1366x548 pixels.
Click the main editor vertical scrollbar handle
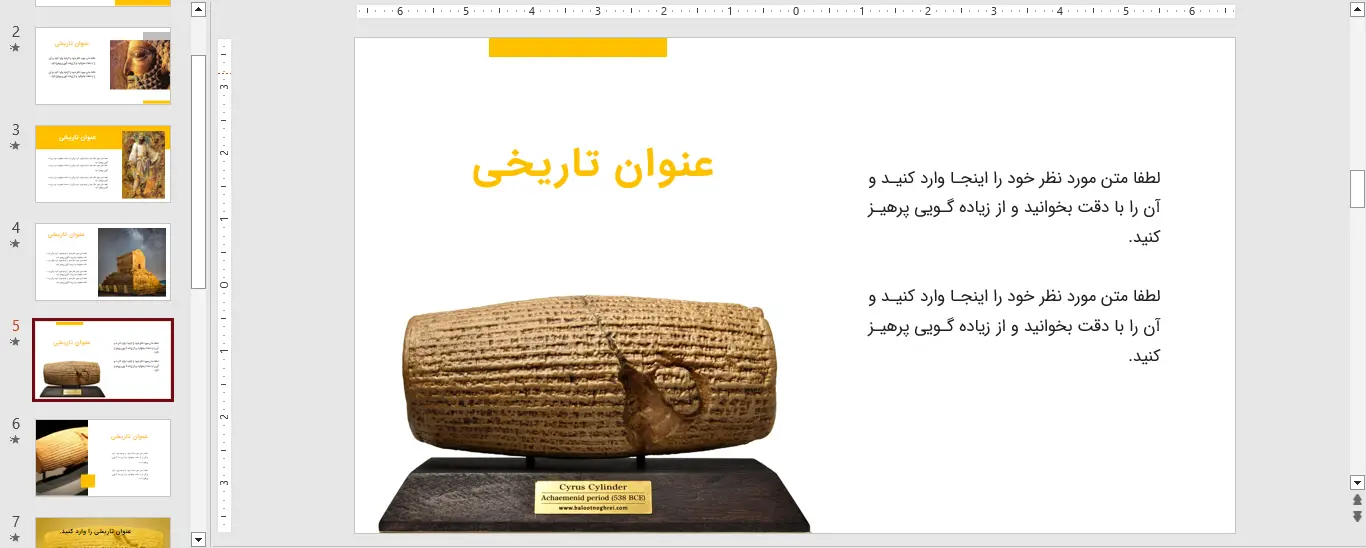(x=1357, y=188)
